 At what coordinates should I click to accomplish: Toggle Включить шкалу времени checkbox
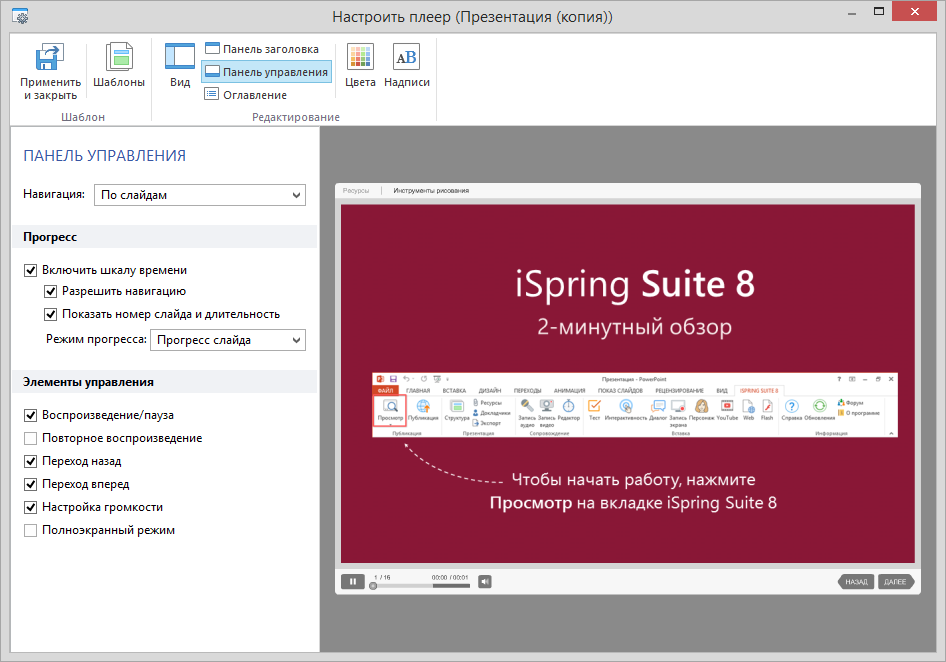click(x=30, y=270)
